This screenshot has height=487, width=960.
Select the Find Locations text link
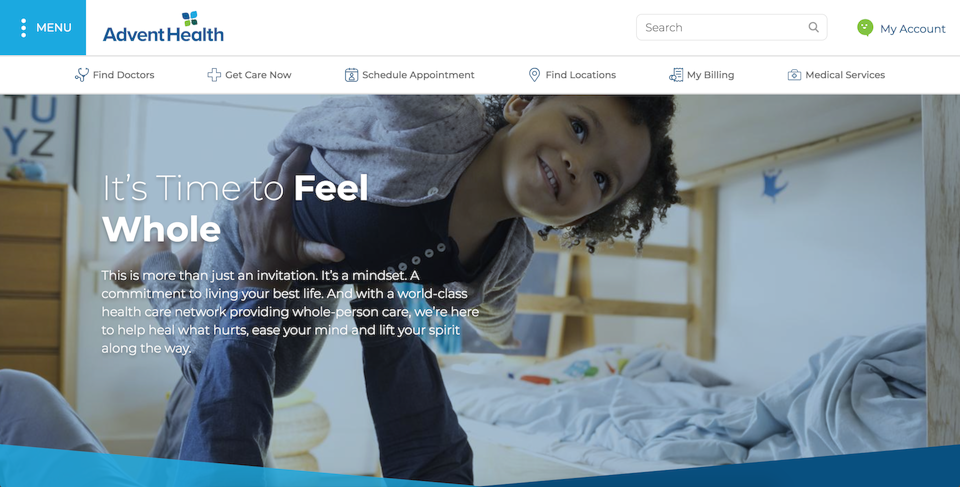[x=580, y=75]
